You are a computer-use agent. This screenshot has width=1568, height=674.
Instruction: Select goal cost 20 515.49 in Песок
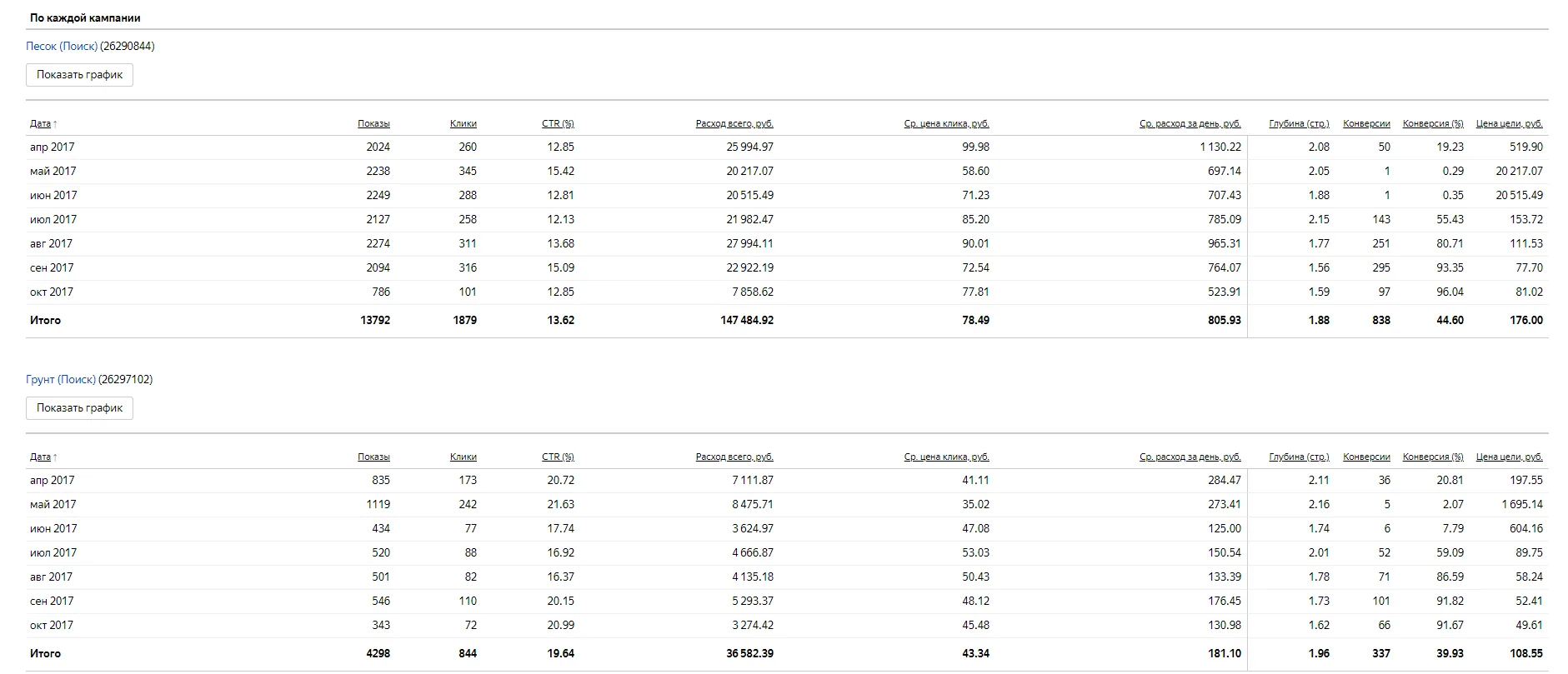tap(1519, 196)
